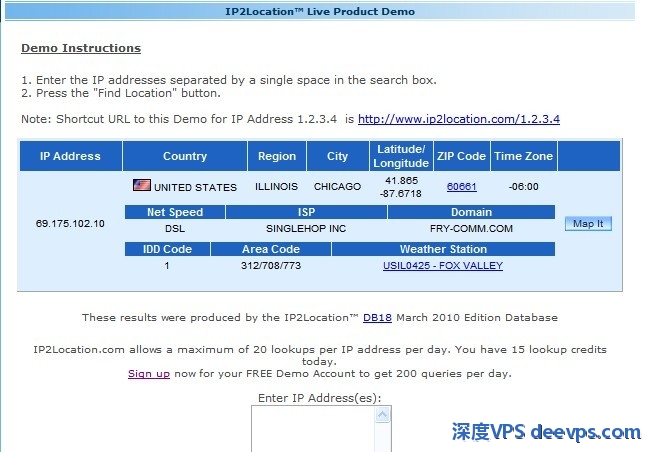Open the DB18 database link
Viewport: 652px width, 452px height.
coord(377,318)
